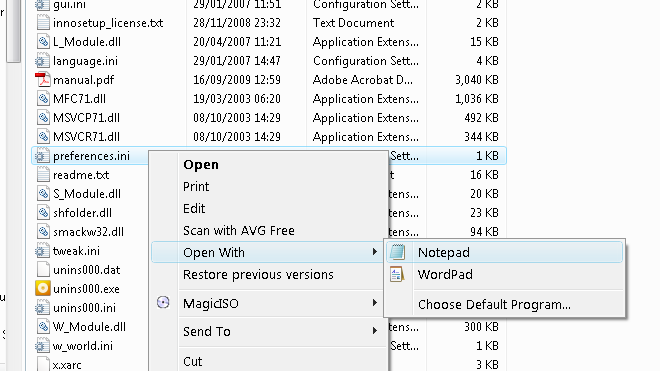The image size is (660, 371).
Task: Select the preferences.ini gear icon
Action: point(42,156)
